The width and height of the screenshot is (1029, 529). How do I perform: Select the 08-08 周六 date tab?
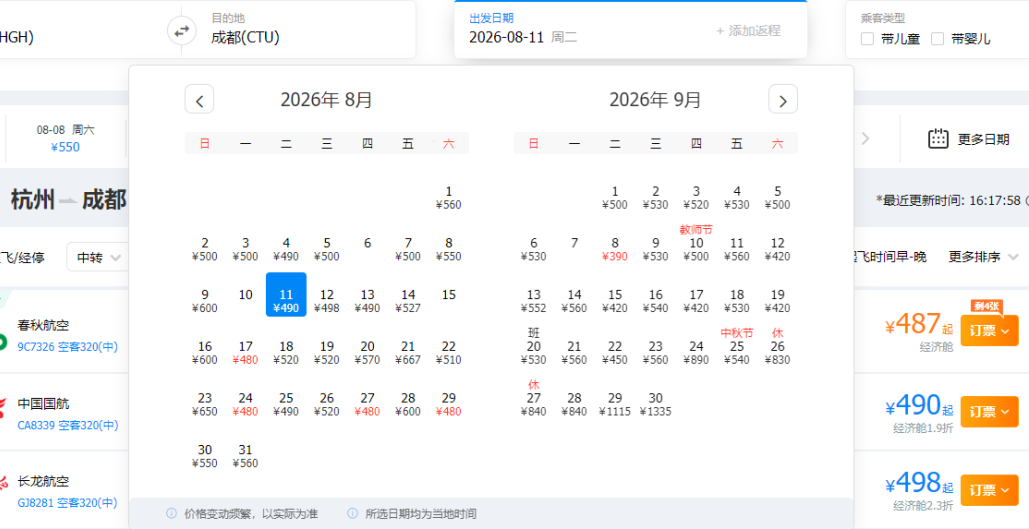(65, 138)
